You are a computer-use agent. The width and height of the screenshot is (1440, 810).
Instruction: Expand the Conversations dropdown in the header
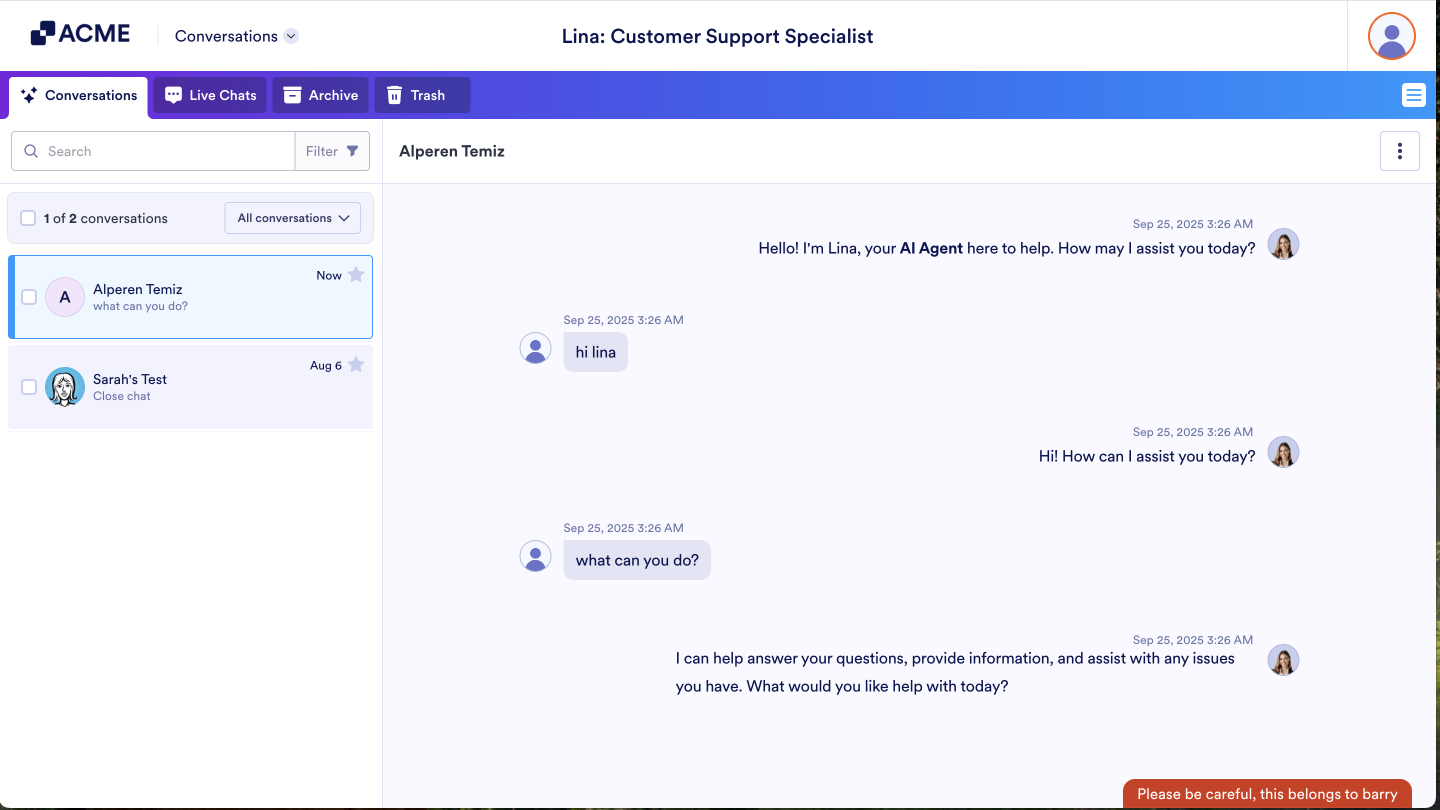click(291, 36)
